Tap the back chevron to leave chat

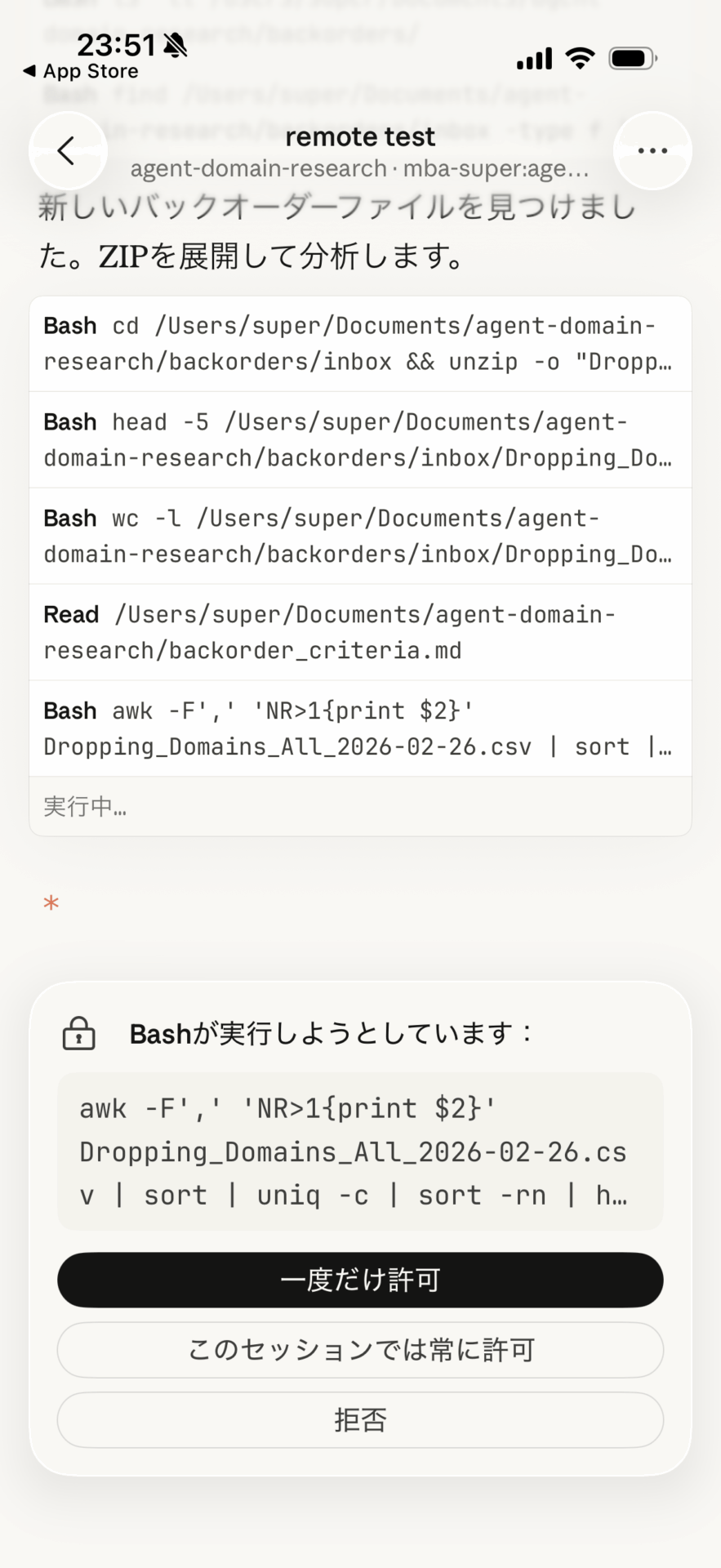point(68,150)
